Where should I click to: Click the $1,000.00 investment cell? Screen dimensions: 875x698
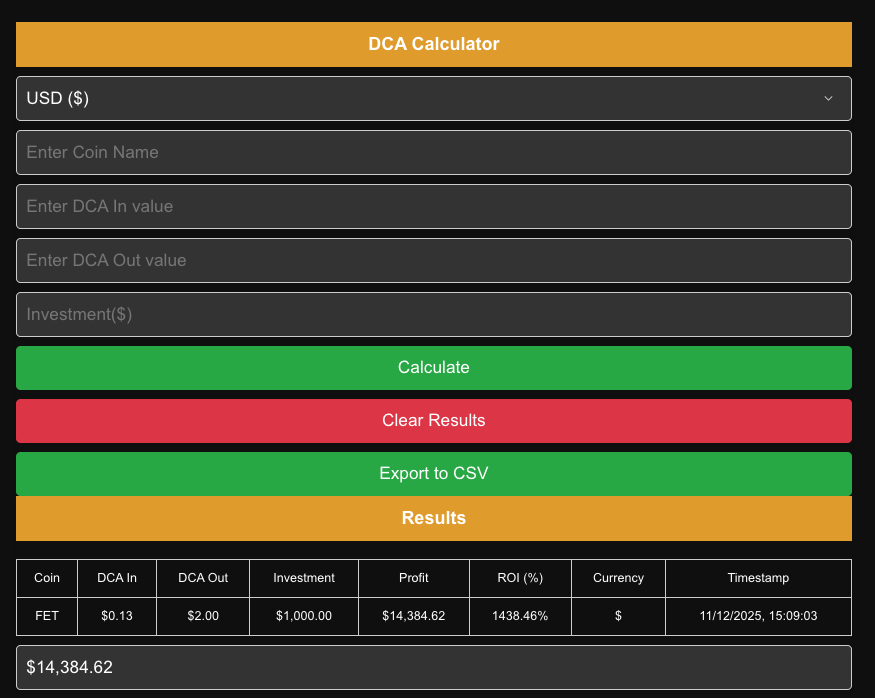(x=303, y=616)
